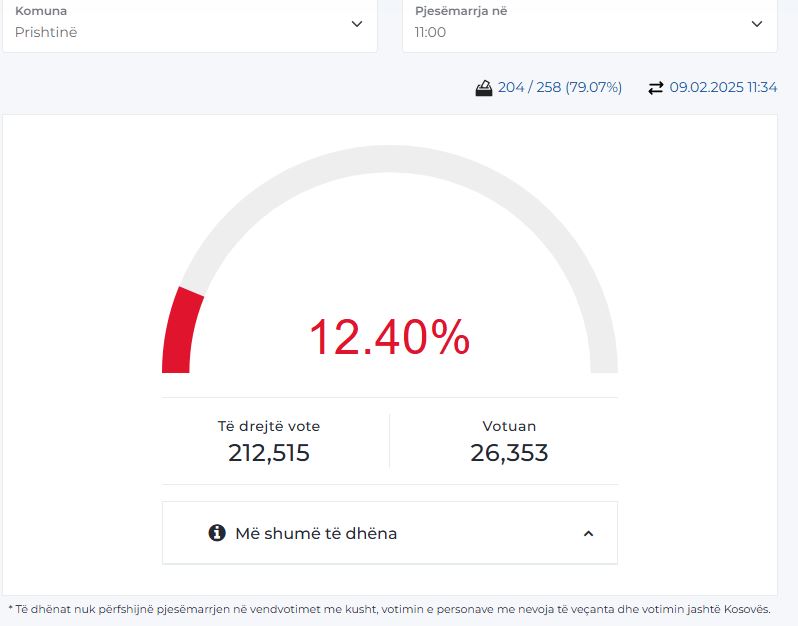798x626 pixels.
Task: Click the 12.40% turnout percentage
Action: pos(389,337)
